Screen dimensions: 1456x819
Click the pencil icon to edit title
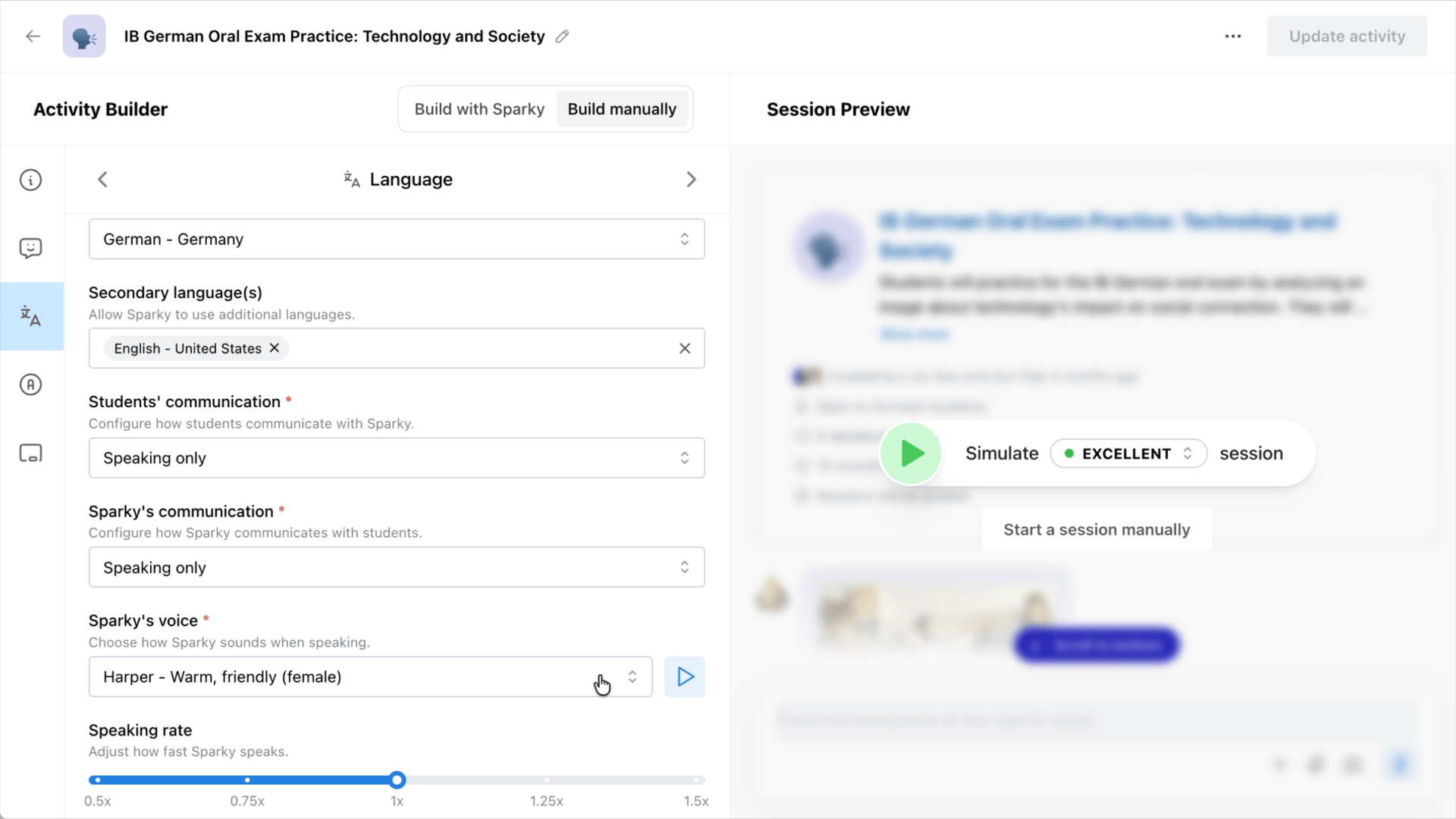pos(562,36)
